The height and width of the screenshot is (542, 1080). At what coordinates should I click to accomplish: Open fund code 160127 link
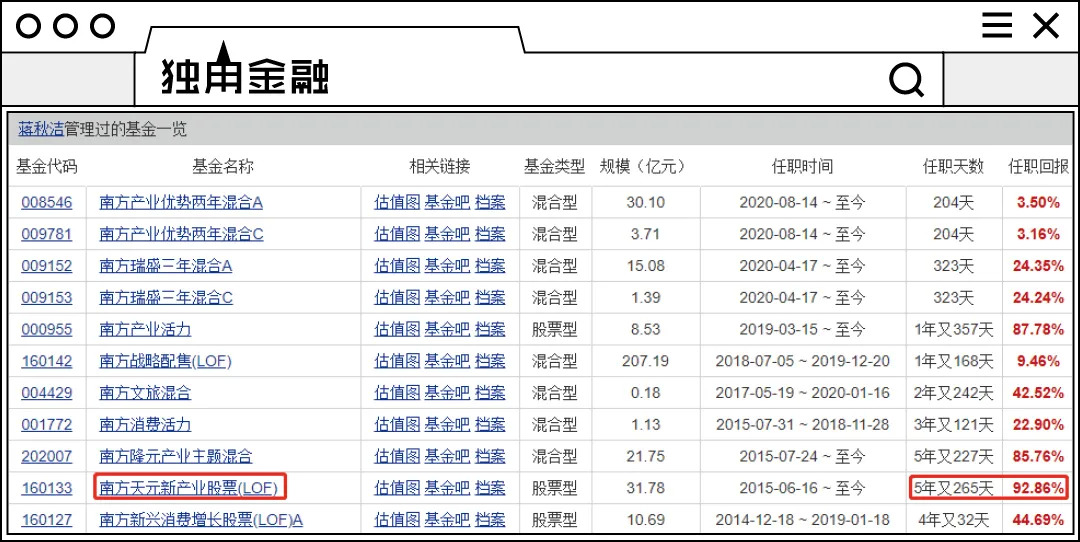point(46,520)
